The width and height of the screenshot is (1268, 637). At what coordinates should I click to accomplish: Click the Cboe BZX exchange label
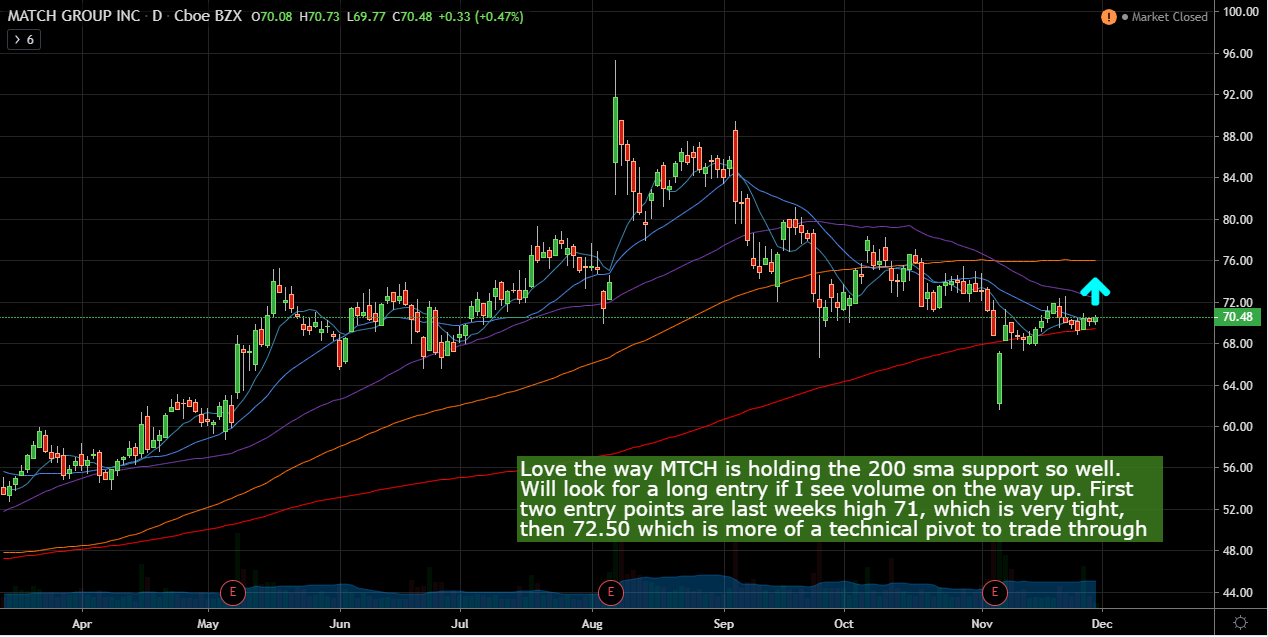click(209, 17)
